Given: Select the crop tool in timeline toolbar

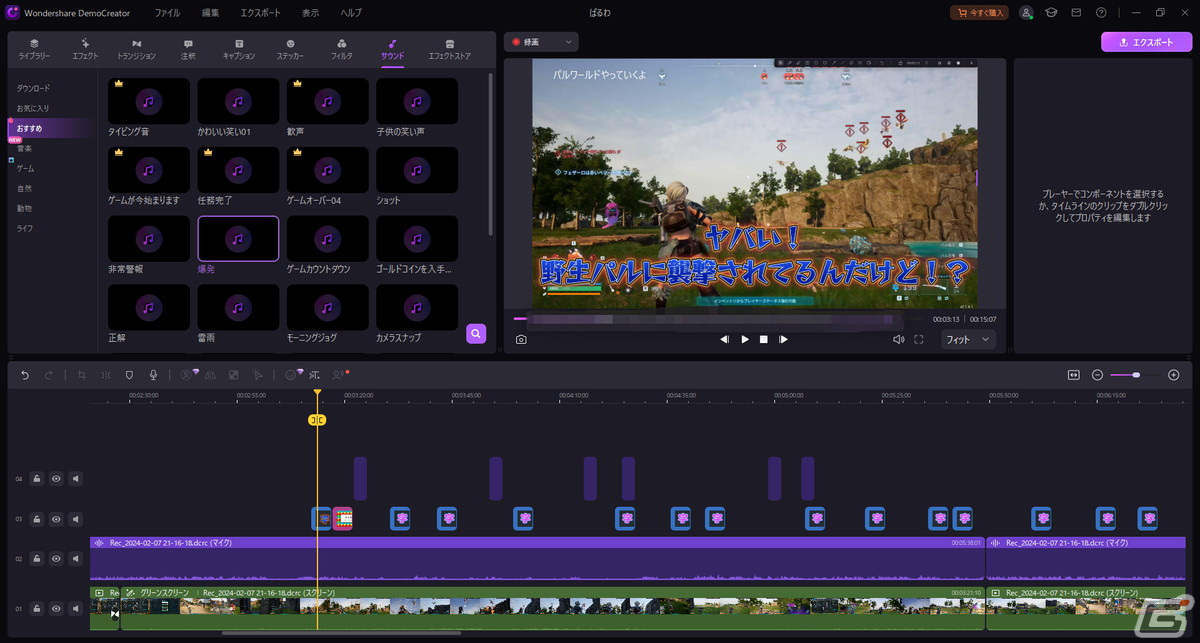Looking at the screenshot, I should [x=82, y=375].
